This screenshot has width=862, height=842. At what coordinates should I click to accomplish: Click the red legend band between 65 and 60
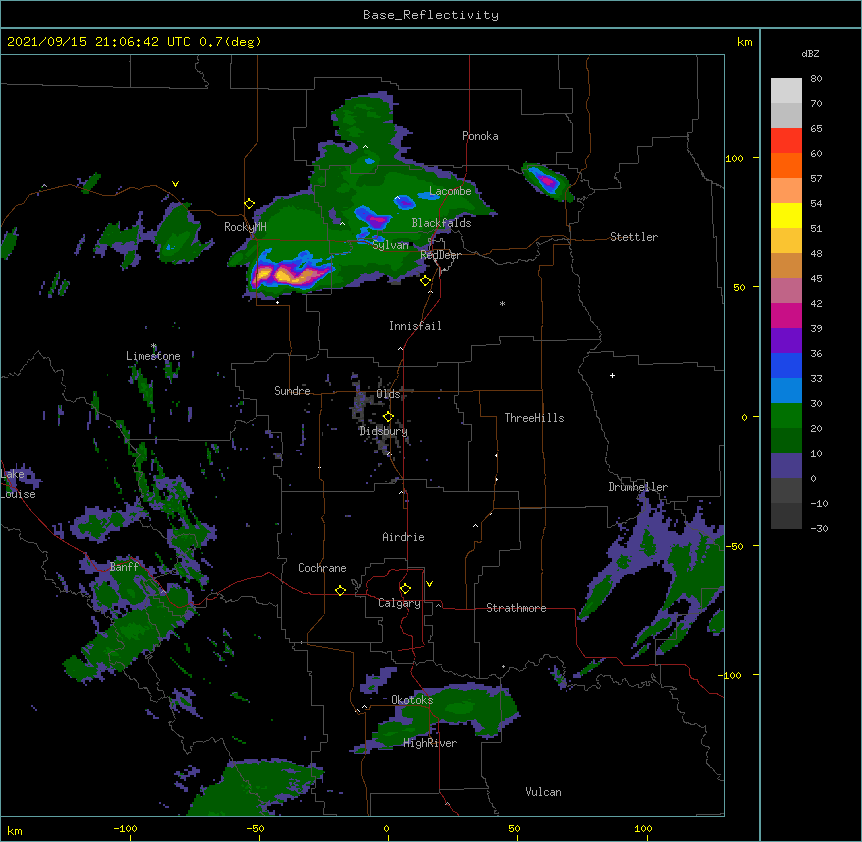click(x=786, y=141)
